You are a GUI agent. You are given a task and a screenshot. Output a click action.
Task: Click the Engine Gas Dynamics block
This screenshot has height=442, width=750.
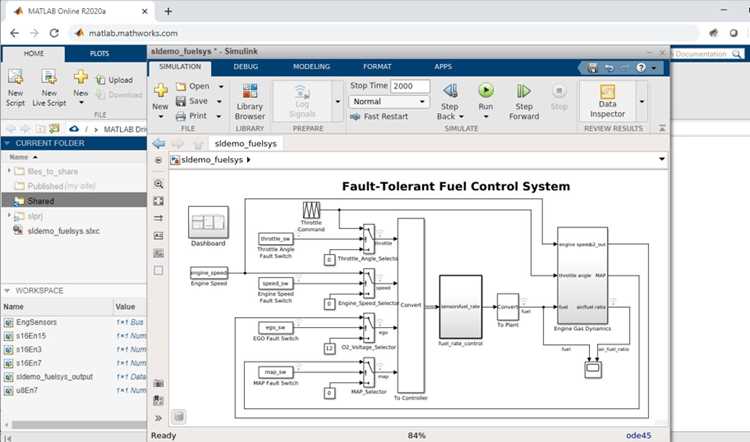tap(582, 276)
